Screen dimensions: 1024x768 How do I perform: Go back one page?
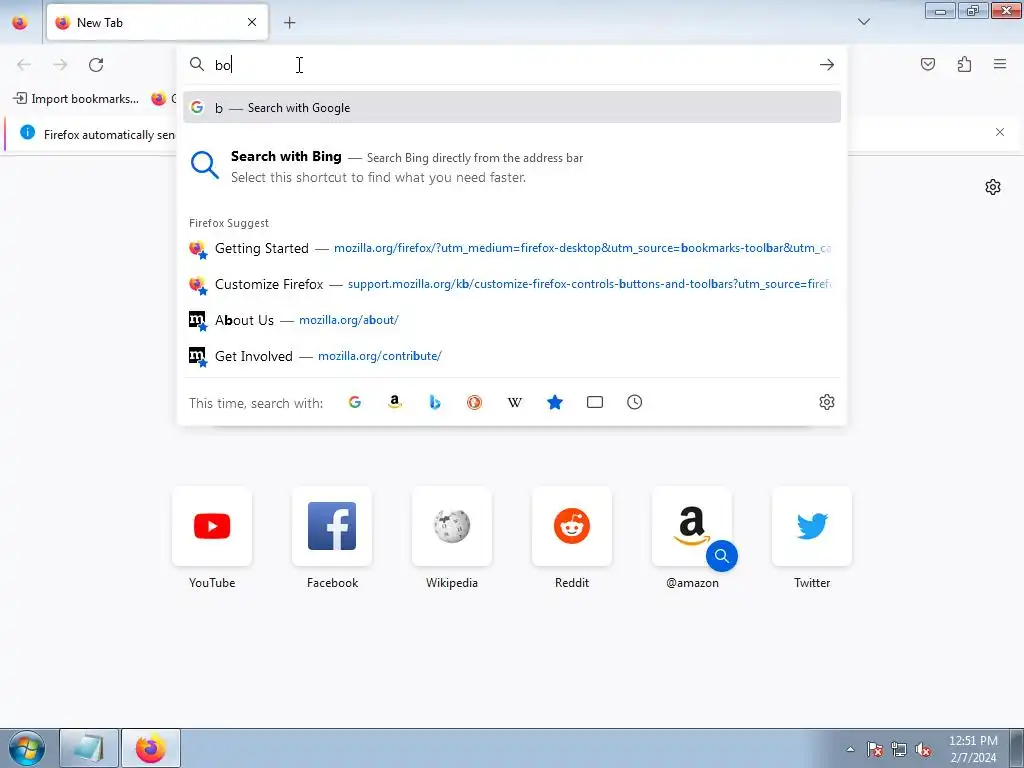pos(24,65)
